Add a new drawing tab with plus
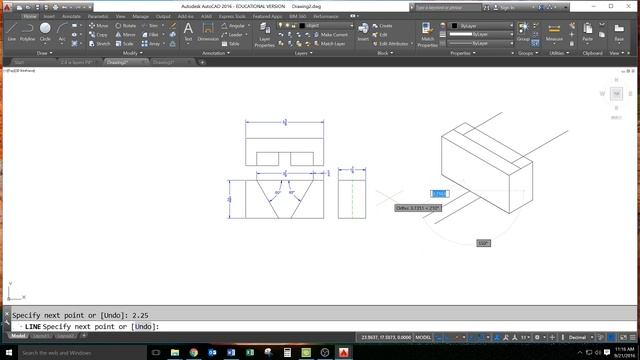The image size is (640, 360). click(x=202, y=62)
